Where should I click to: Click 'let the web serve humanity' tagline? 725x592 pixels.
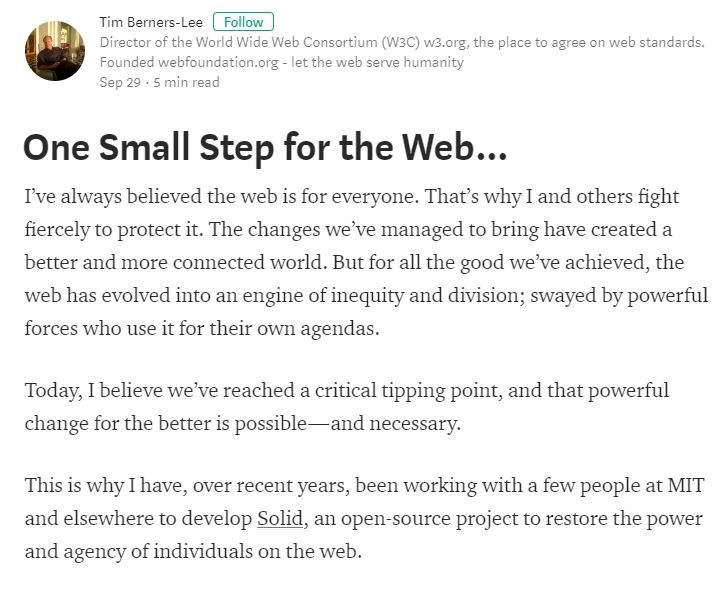point(377,62)
